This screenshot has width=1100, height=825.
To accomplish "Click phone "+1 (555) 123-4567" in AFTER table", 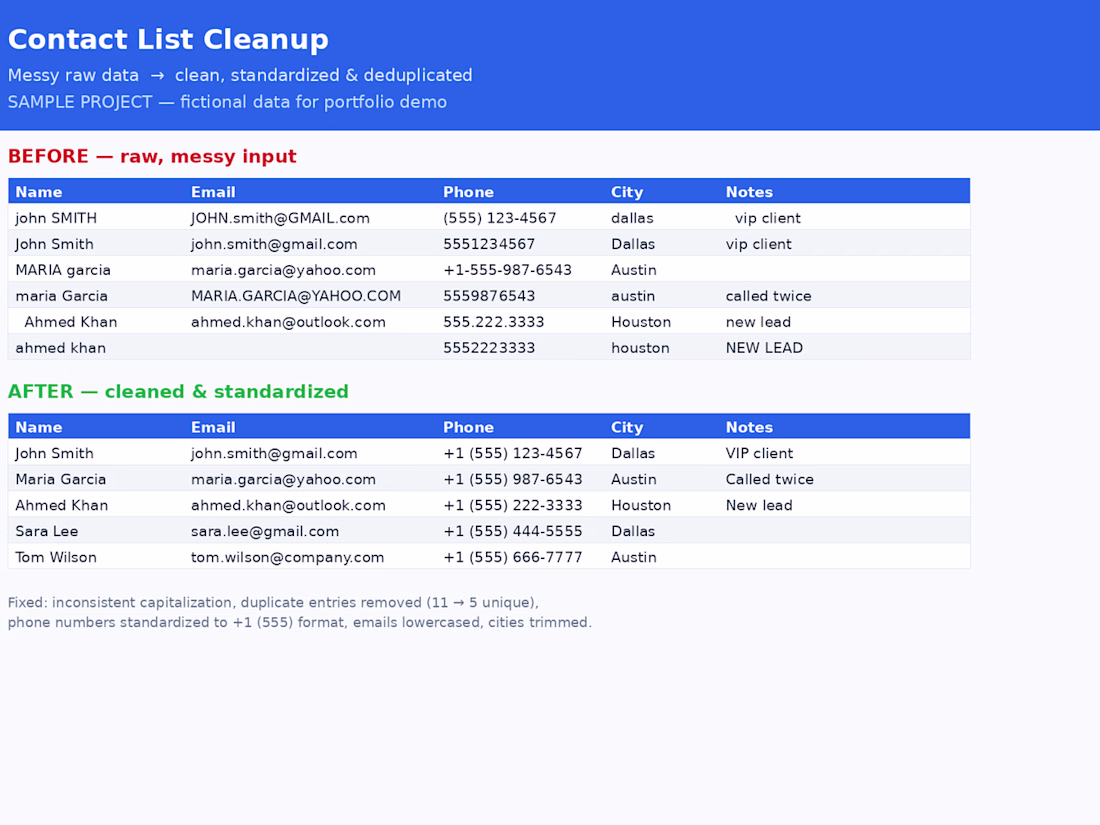I will pos(513,452).
